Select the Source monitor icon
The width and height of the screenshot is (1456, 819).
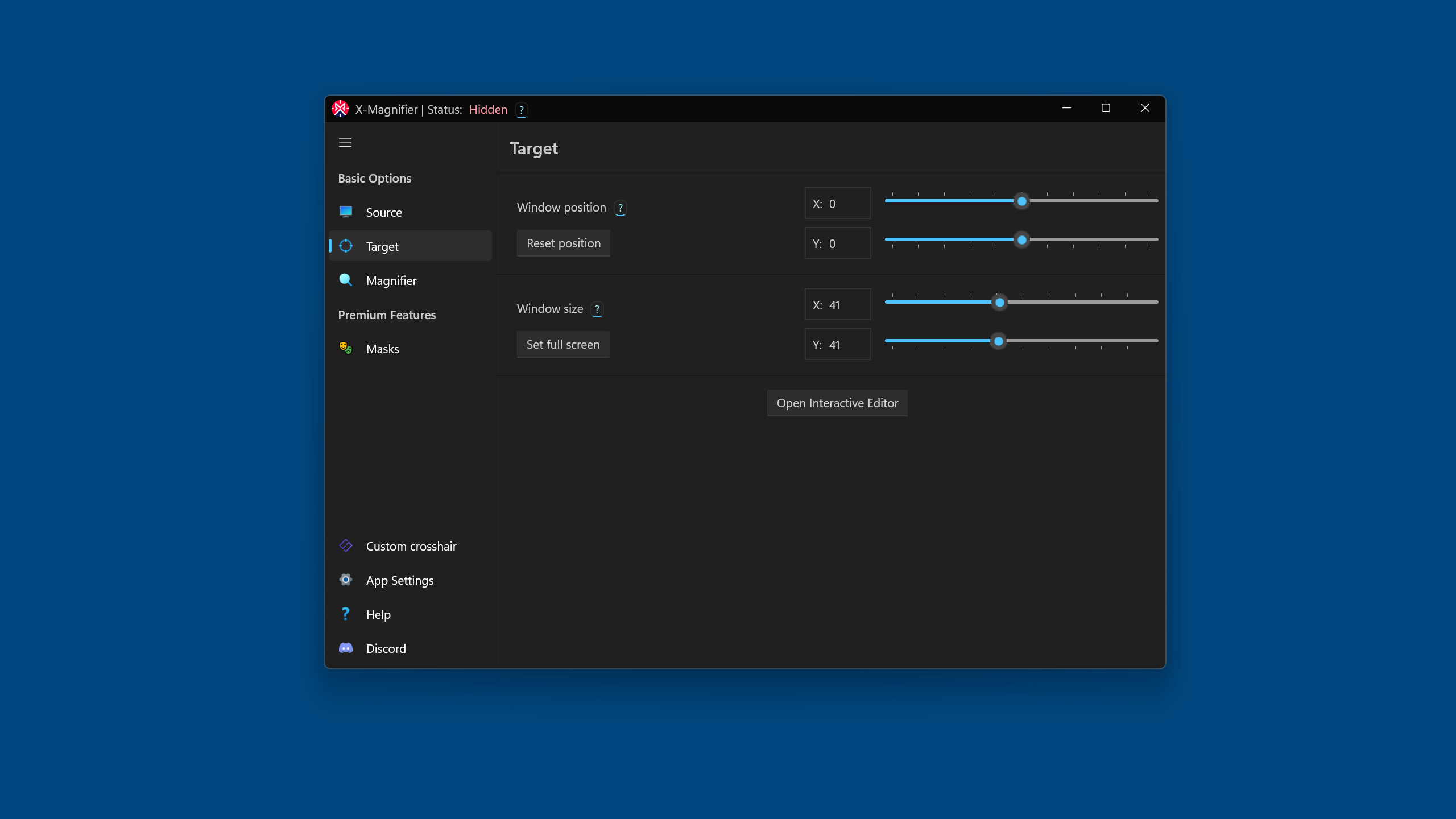[x=346, y=212]
